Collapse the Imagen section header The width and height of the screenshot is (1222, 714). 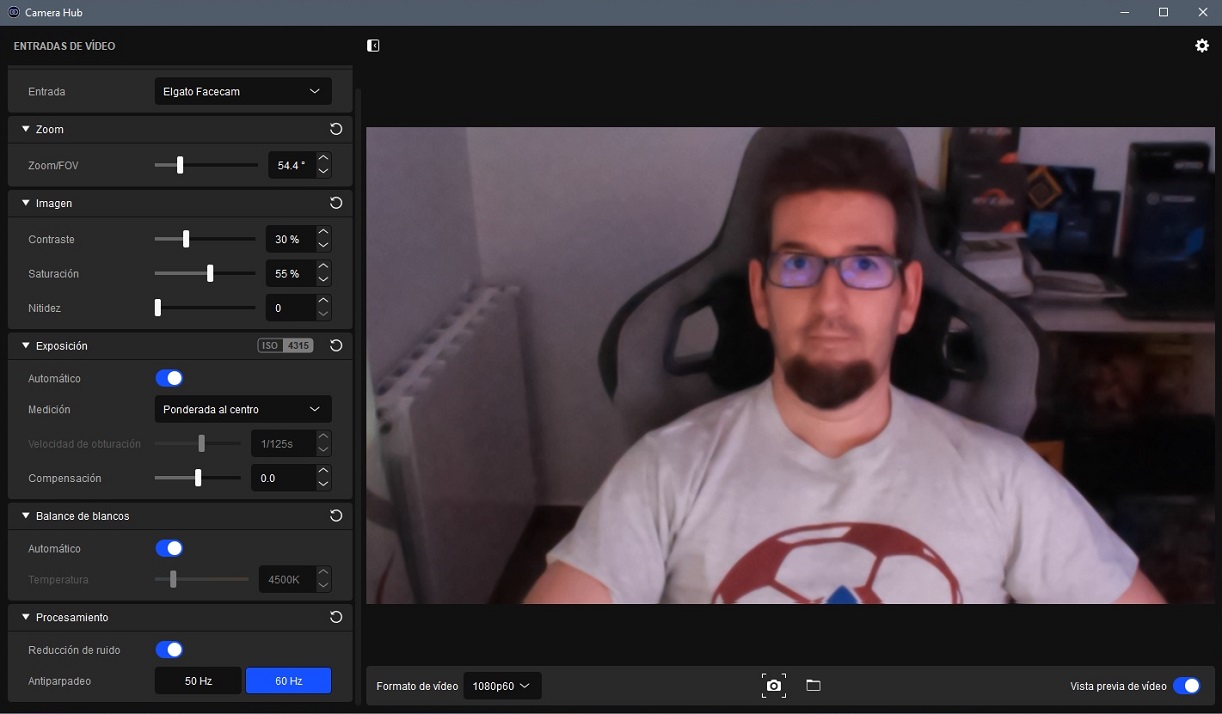tap(26, 203)
